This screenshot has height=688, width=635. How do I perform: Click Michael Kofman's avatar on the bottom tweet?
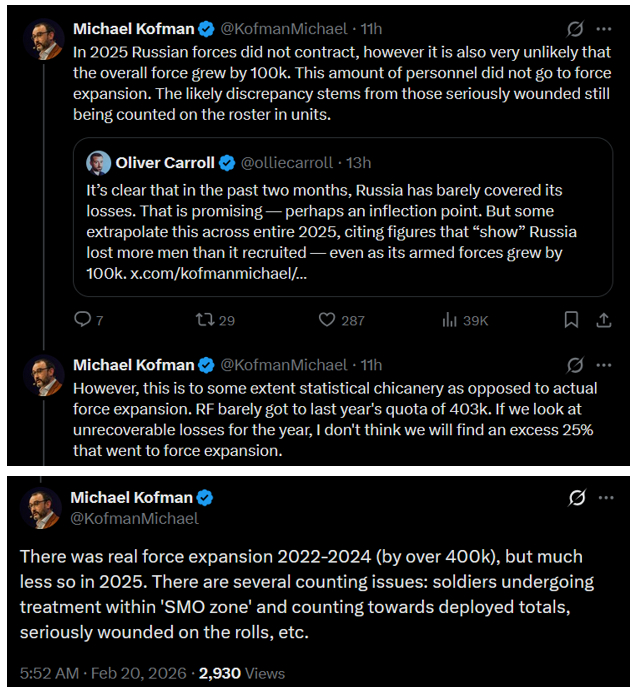pyautogui.click(x=41, y=507)
